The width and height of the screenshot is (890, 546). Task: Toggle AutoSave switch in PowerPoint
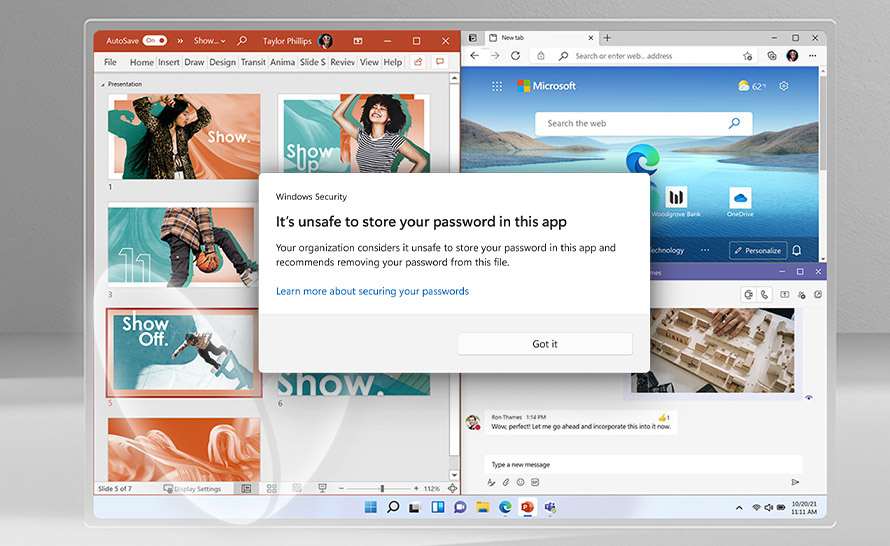coord(155,40)
